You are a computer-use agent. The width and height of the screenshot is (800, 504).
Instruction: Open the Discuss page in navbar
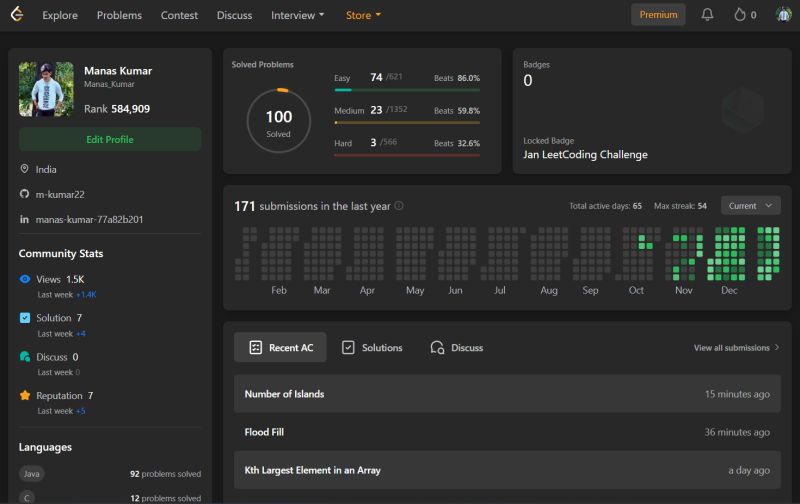point(234,15)
